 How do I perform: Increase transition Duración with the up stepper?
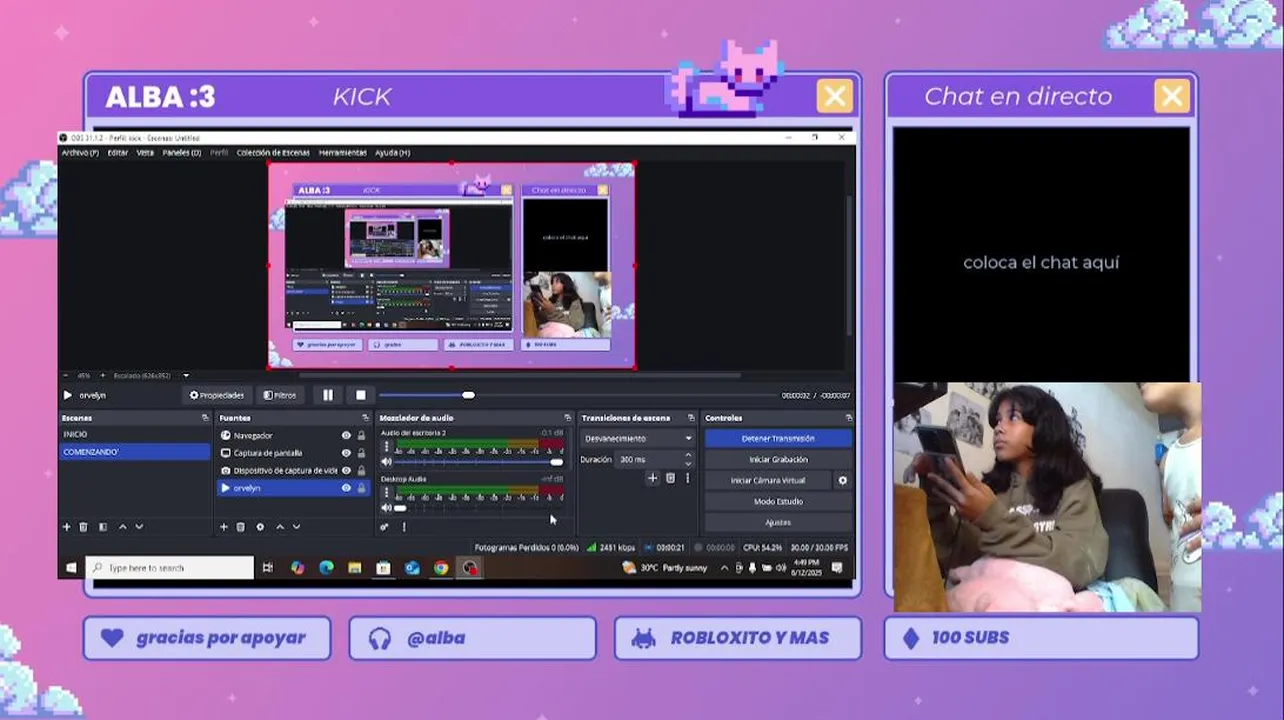click(x=688, y=455)
